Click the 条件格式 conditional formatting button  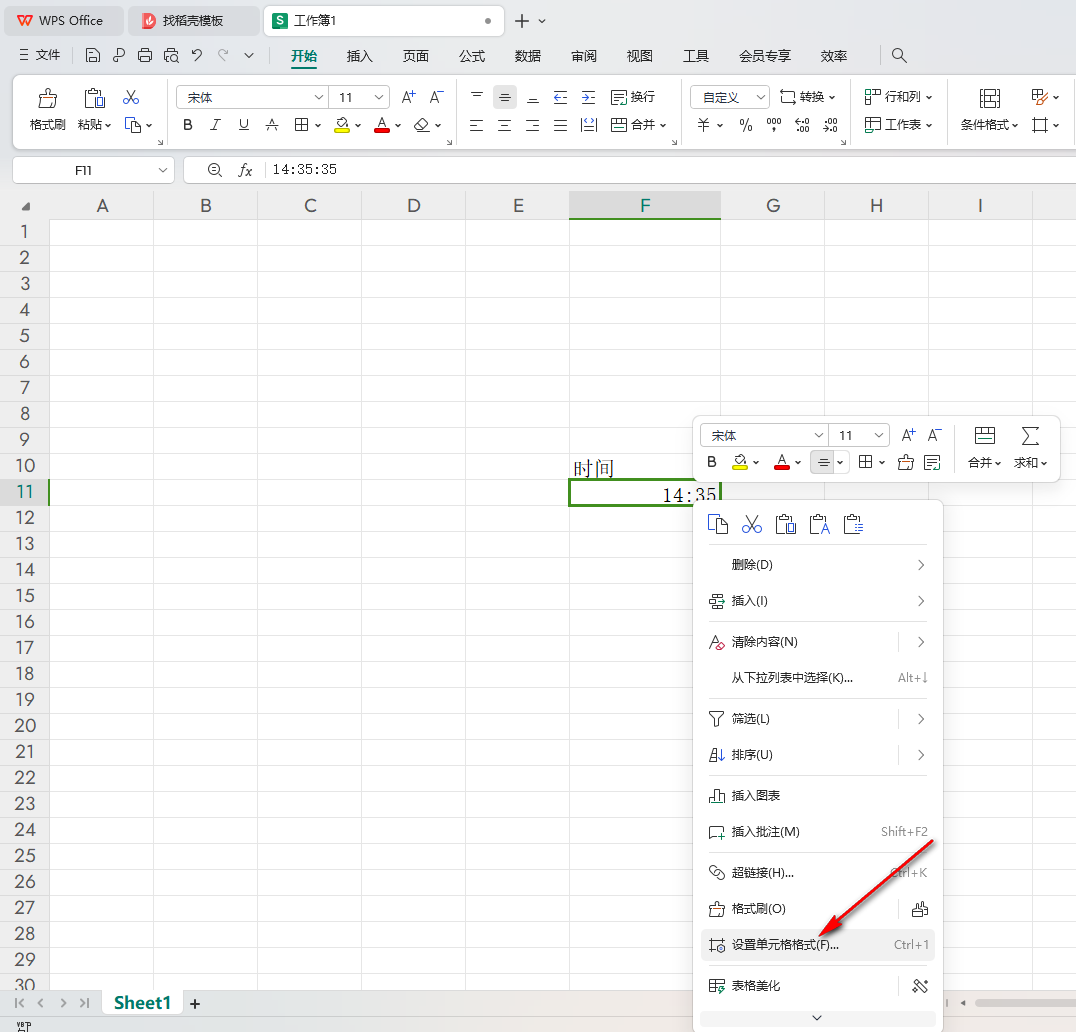(x=989, y=109)
